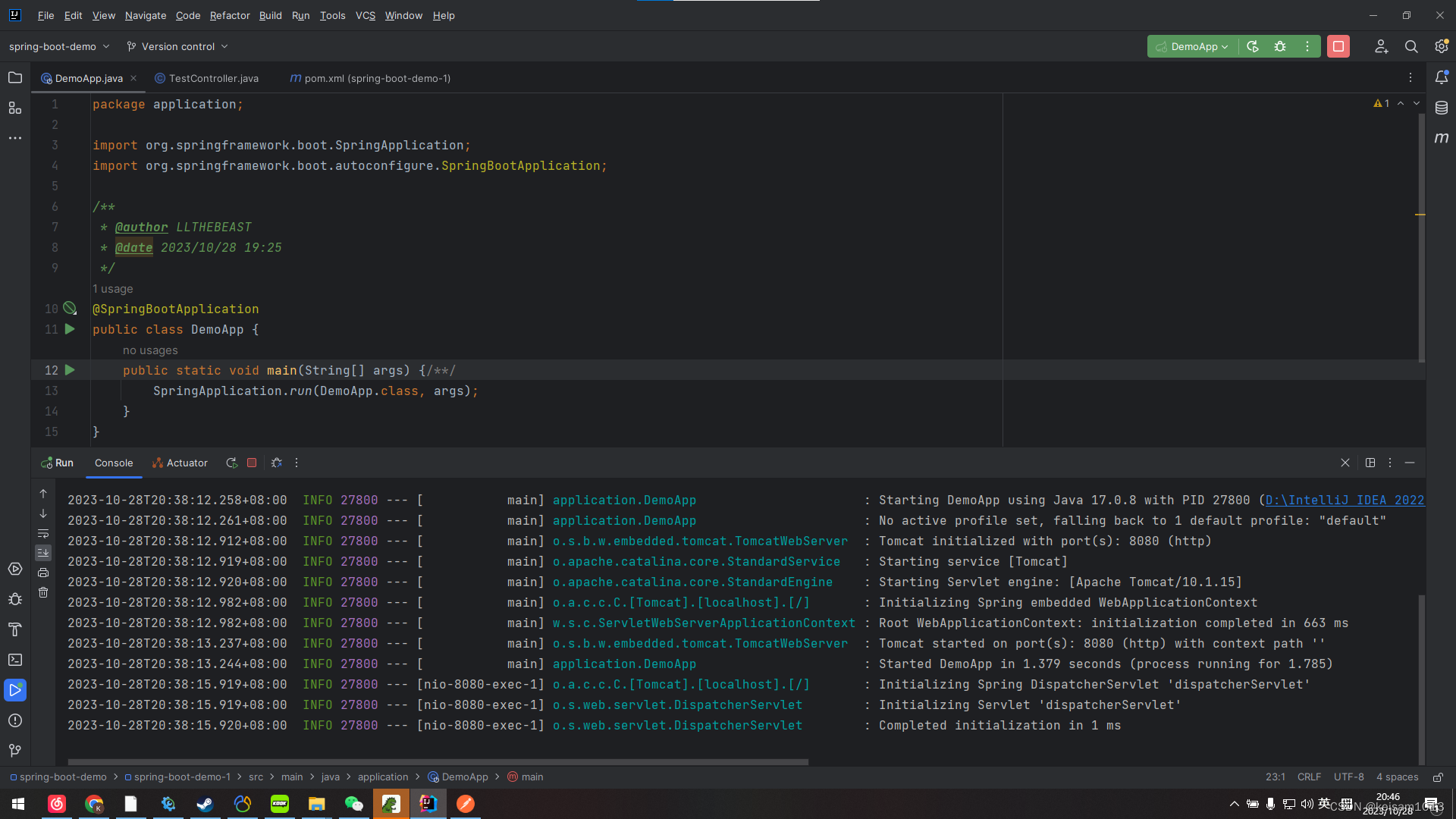Screen dimensions: 1456x819
Task: Open the Build menu
Action: 271,15
